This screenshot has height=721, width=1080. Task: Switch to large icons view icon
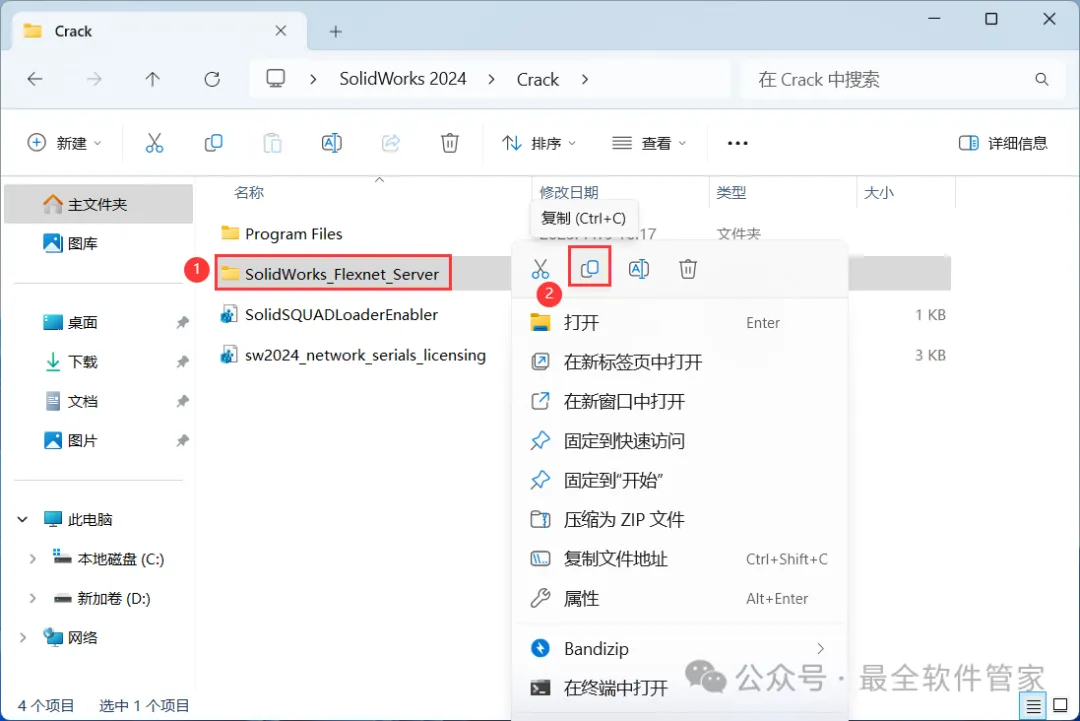pos(1061,706)
